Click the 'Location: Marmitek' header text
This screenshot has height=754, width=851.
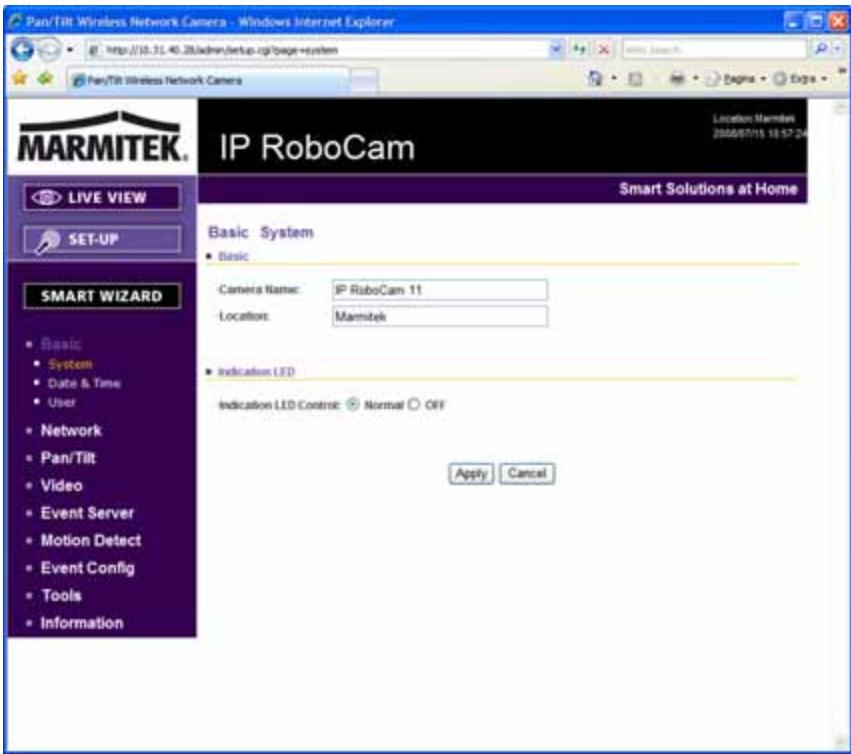pos(754,118)
